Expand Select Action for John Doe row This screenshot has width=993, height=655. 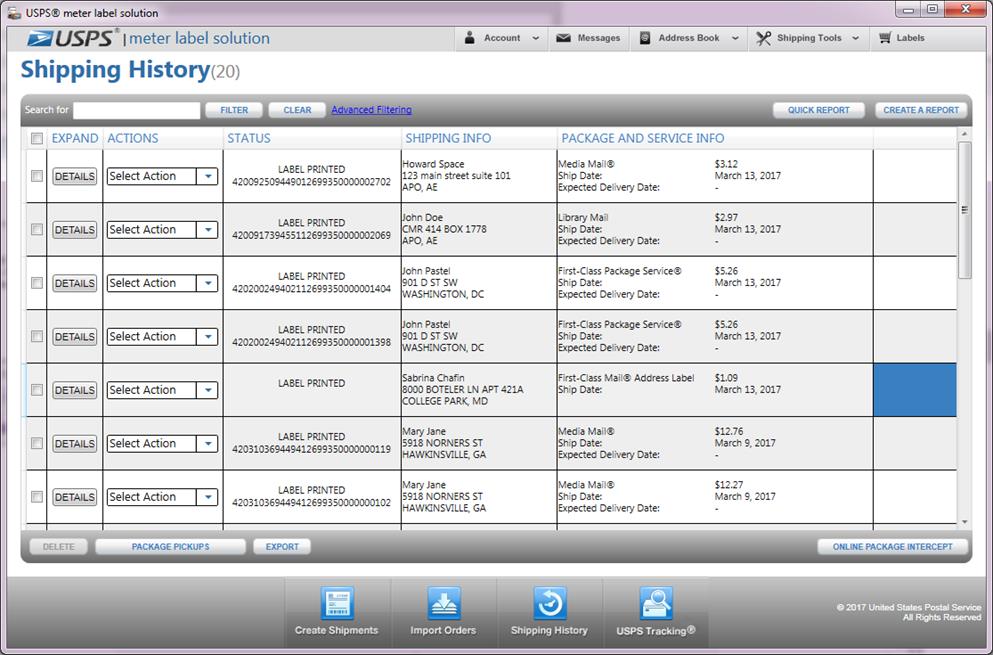(x=162, y=229)
